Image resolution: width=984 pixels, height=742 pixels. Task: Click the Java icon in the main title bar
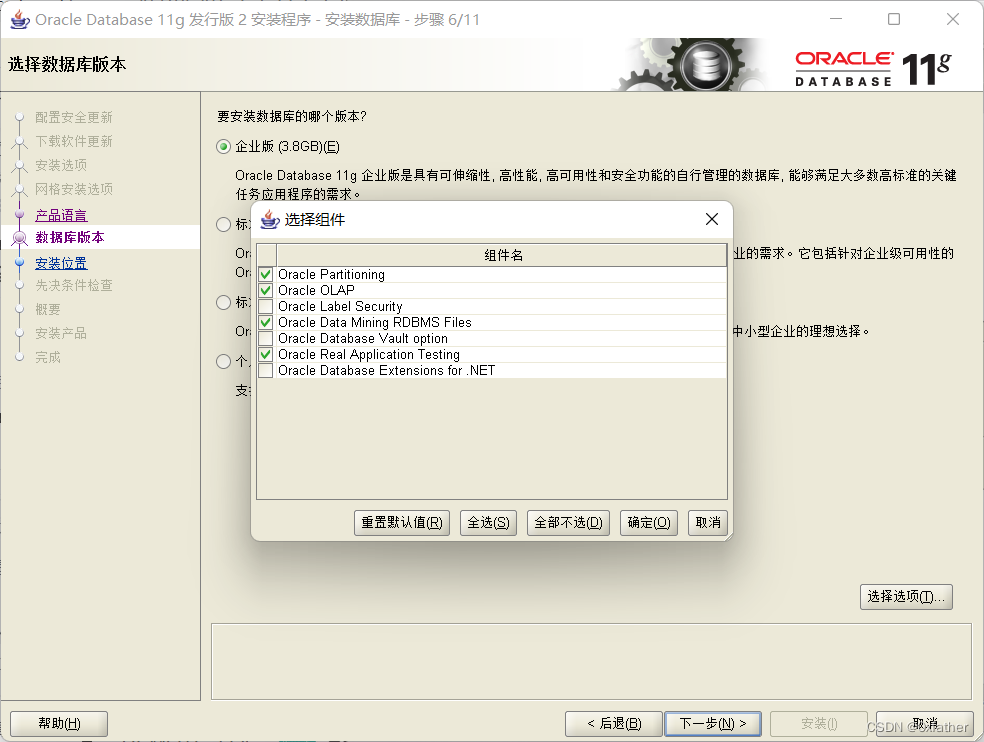click(20, 19)
